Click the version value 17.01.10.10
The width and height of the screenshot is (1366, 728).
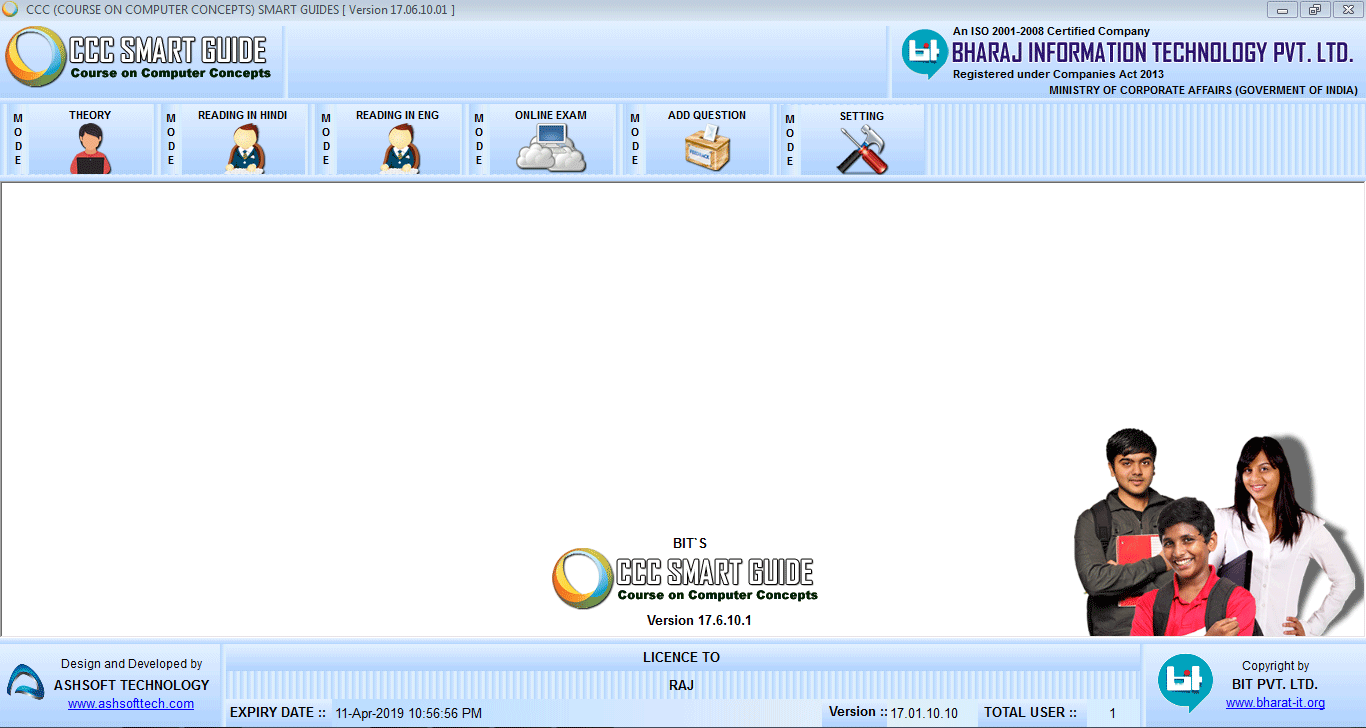[x=924, y=713]
